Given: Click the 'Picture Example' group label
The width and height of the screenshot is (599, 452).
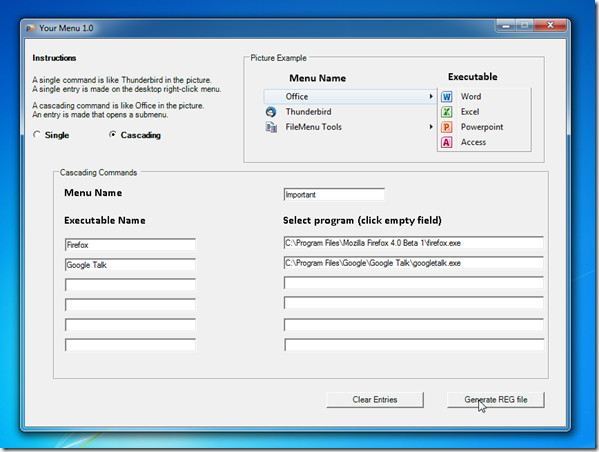Looking at the screenshot, I should click(278, 58).
